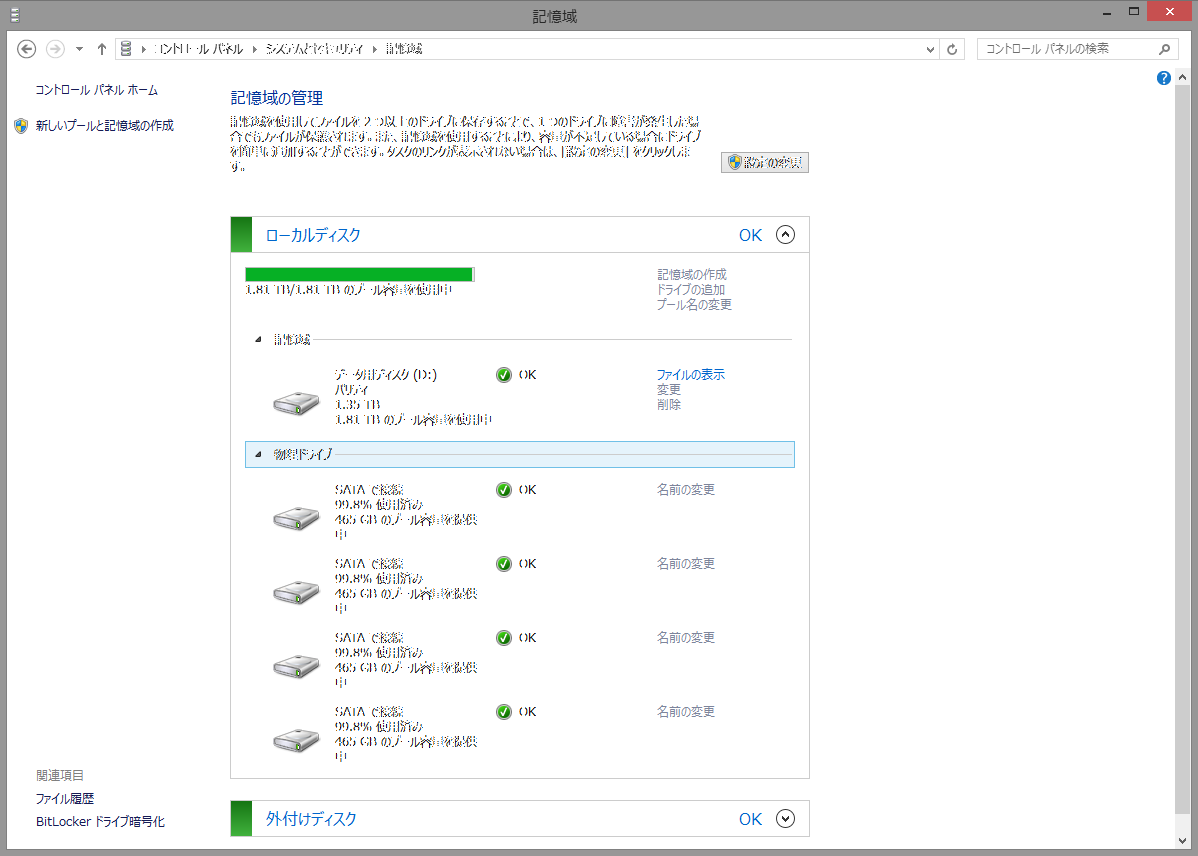Click the データ用ディスク (D:) drive icon
This screenshot has height=856, width=1198.
tap(296, 402)
